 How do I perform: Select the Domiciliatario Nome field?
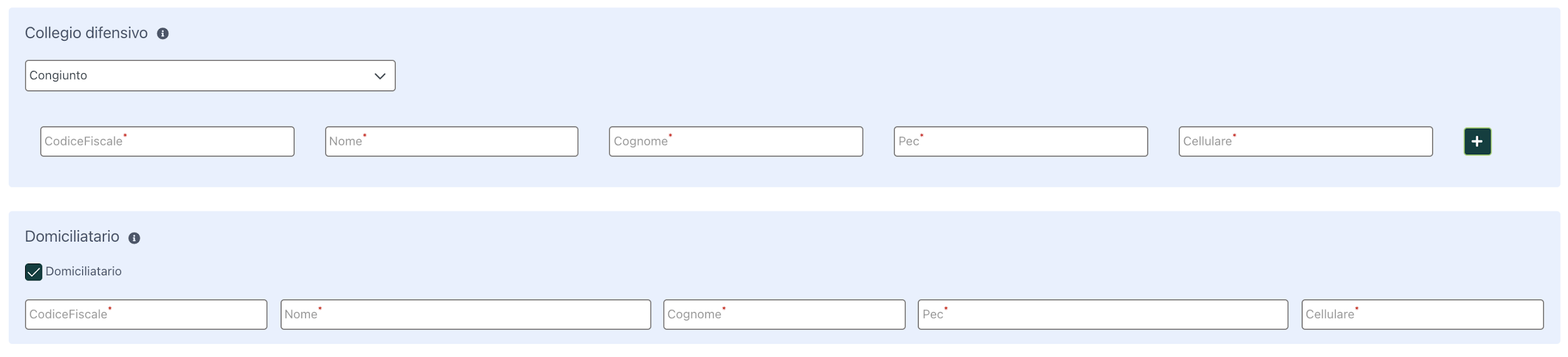click(465, 315)
